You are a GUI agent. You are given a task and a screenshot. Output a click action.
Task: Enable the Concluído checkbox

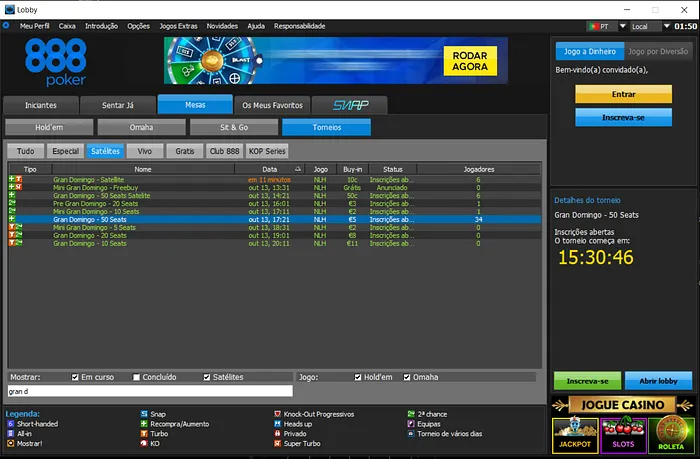tap(136, 377)
